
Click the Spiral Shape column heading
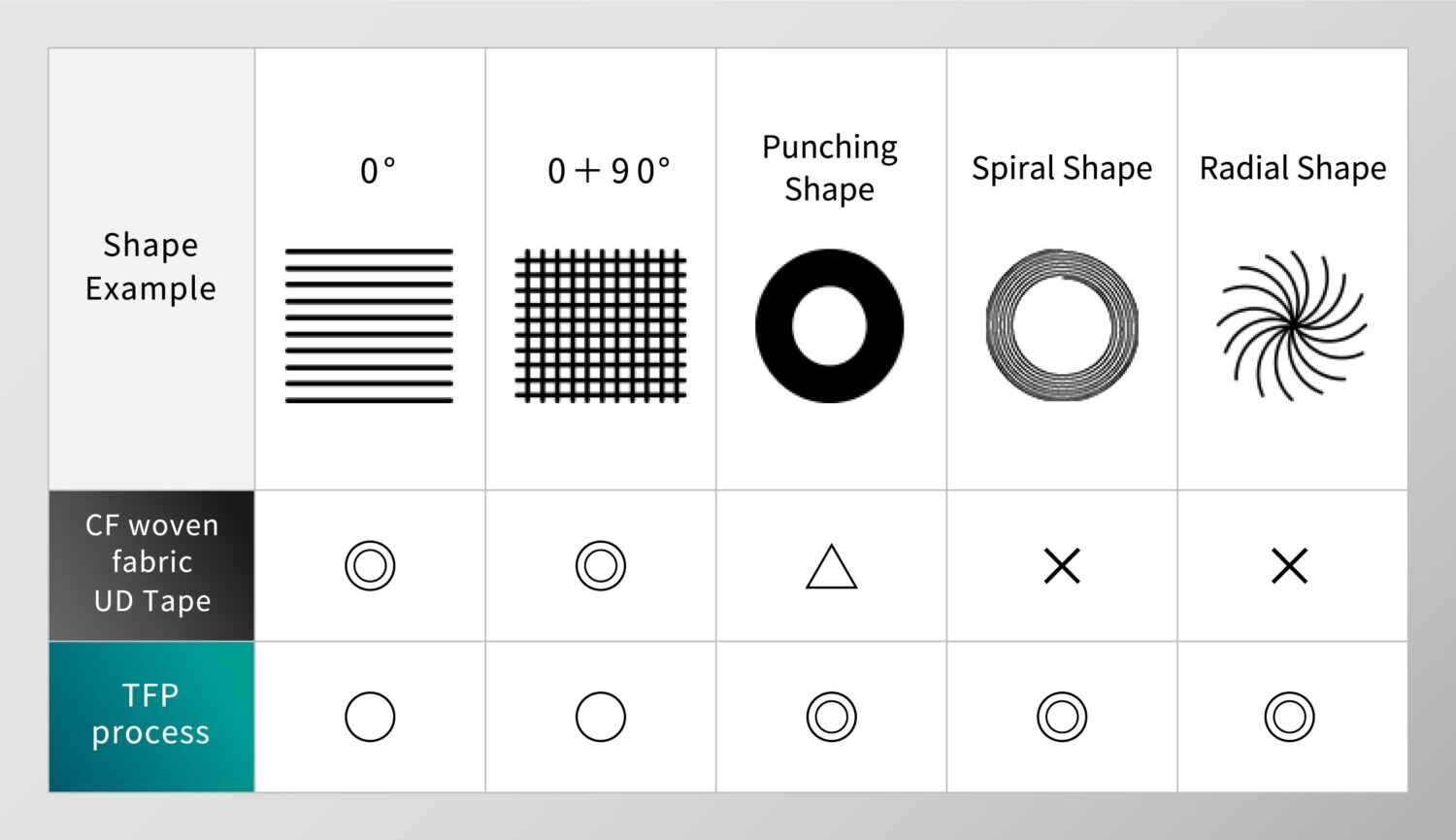pos(1062,169)
